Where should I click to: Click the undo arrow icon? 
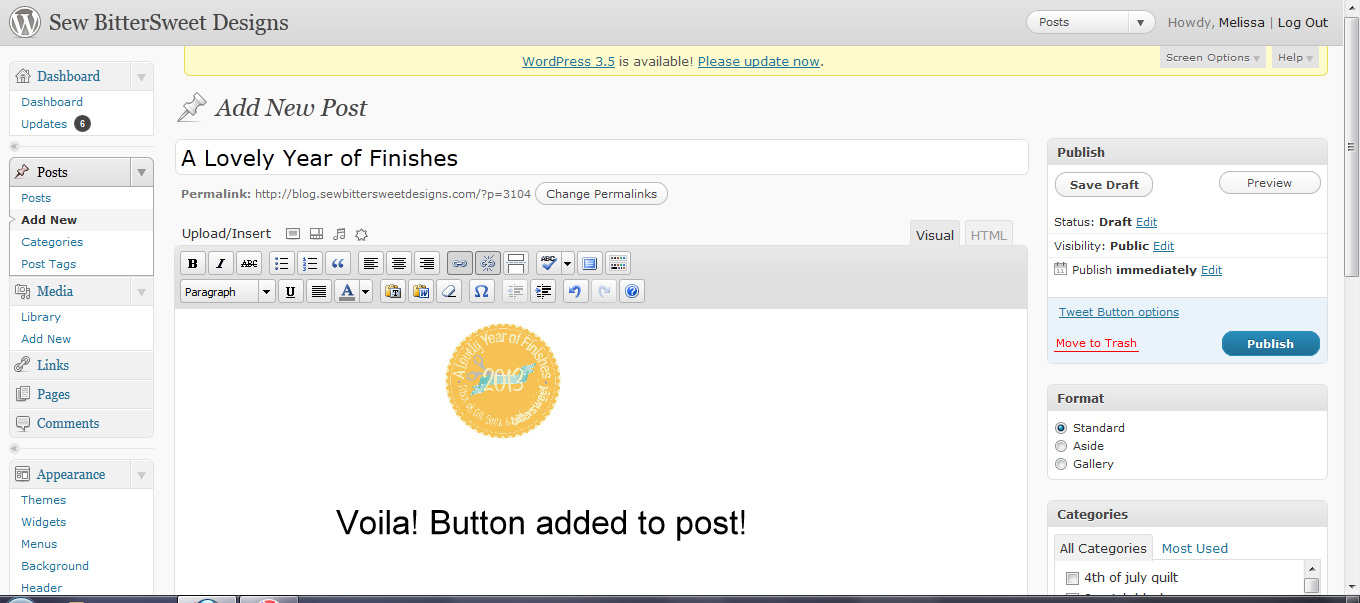click(574, 292)
